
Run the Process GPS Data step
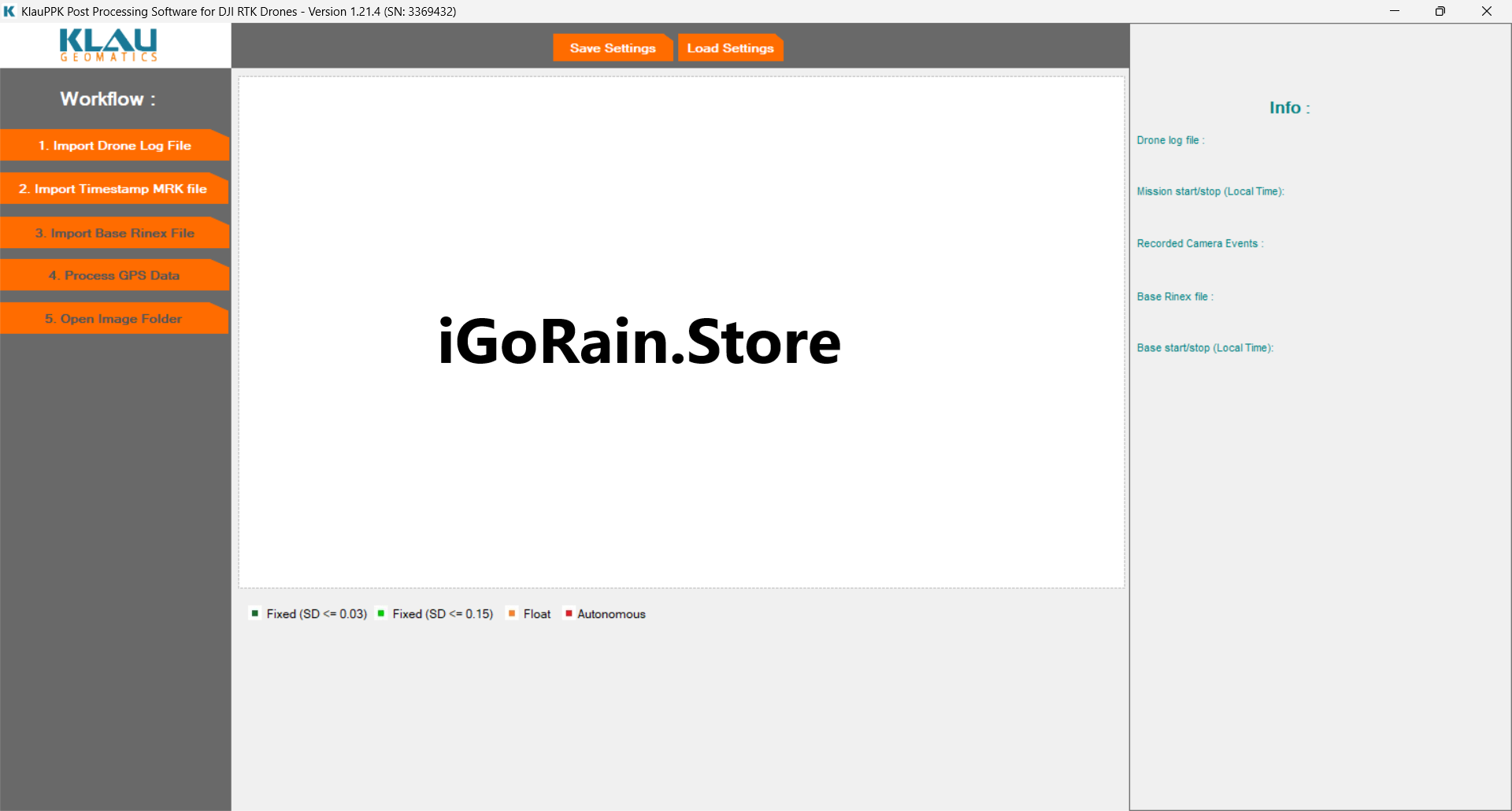click(114, 276)
